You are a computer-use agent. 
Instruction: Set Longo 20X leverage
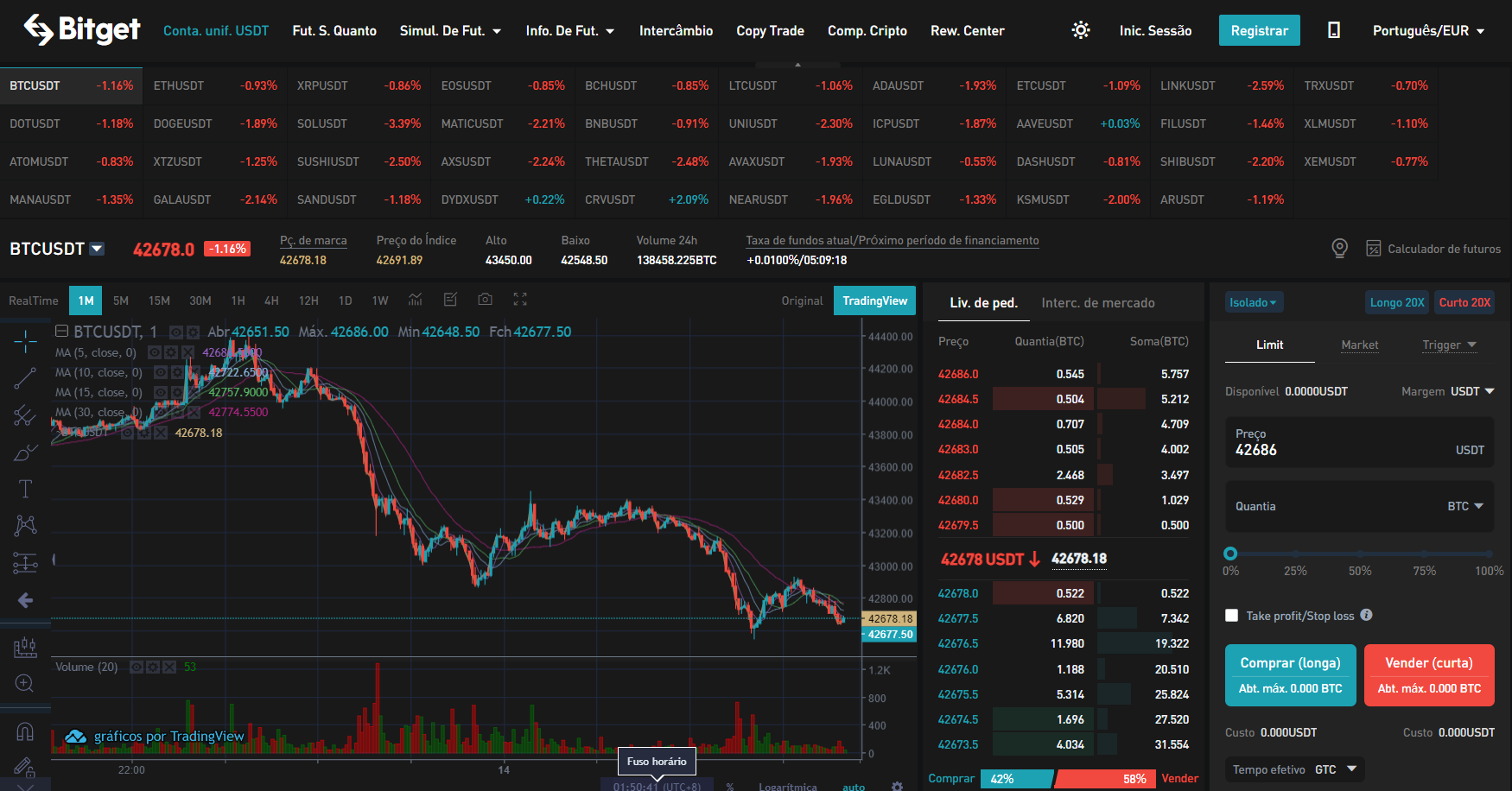(x=1396, y=302)
